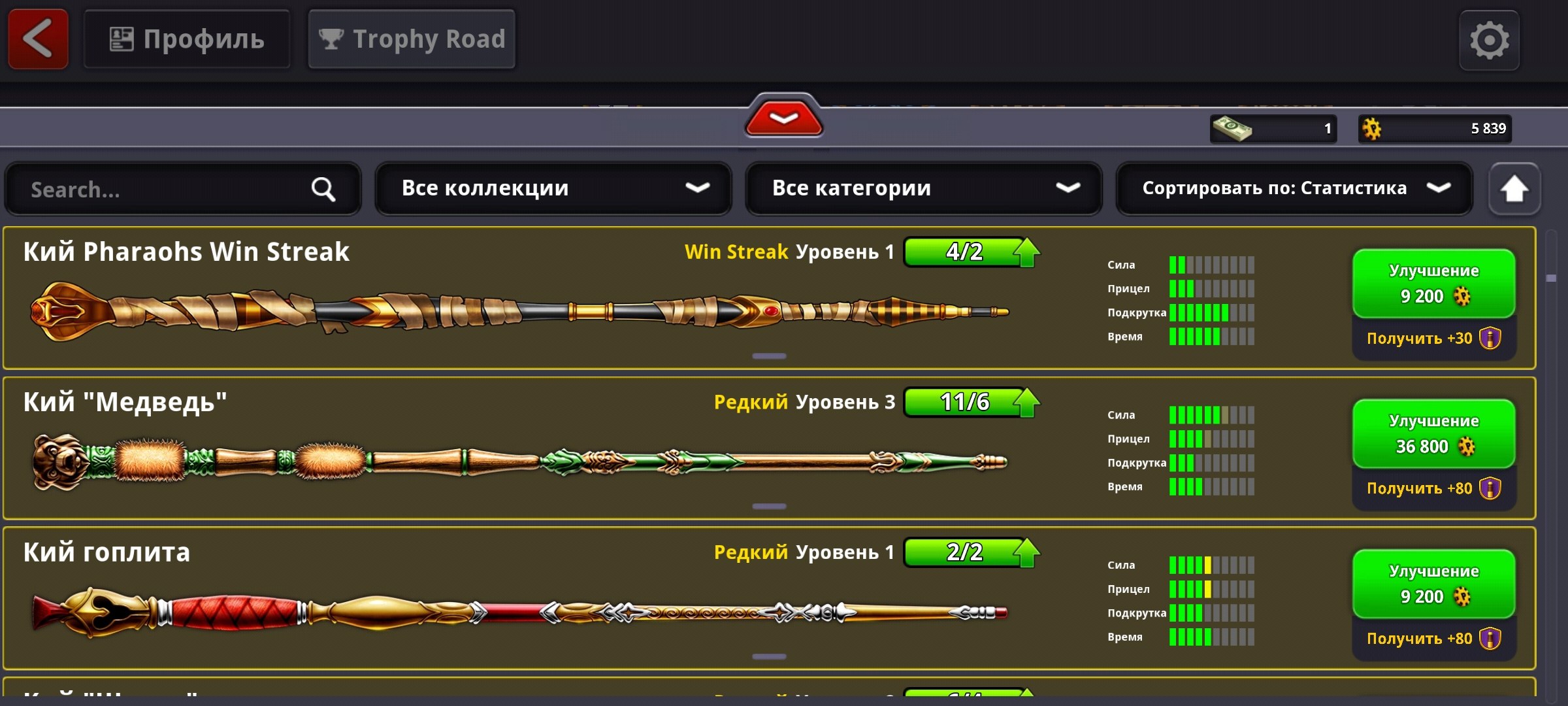
Task: Click the search magnifier icon
Action: tap(323, 190)
